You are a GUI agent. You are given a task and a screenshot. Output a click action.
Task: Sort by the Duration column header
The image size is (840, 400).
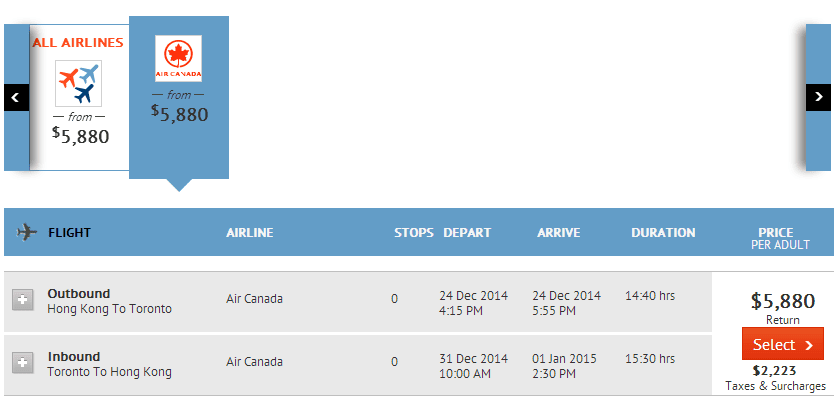coord(663,233)
